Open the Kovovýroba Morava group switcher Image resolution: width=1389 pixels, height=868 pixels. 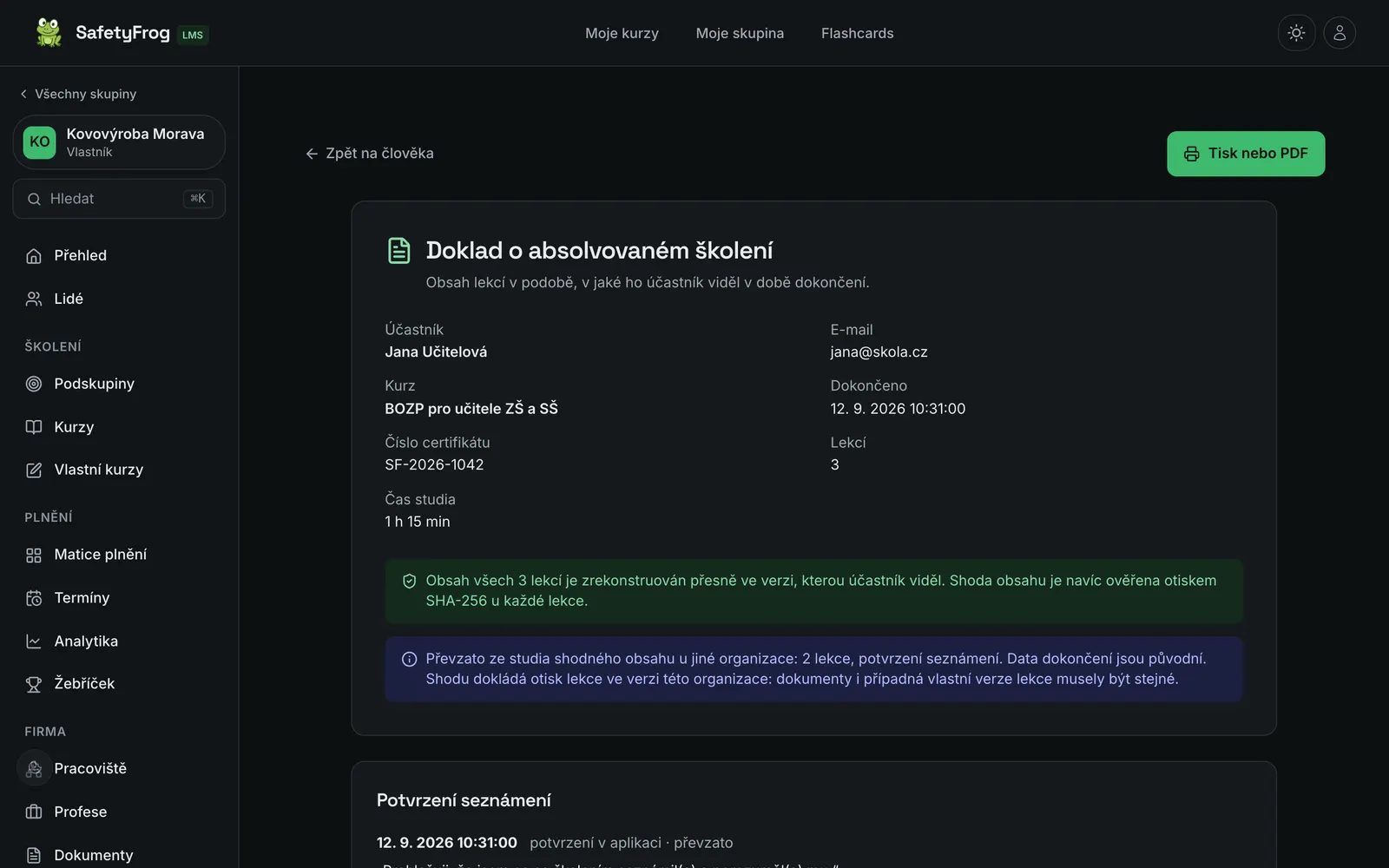coord(119,142)
